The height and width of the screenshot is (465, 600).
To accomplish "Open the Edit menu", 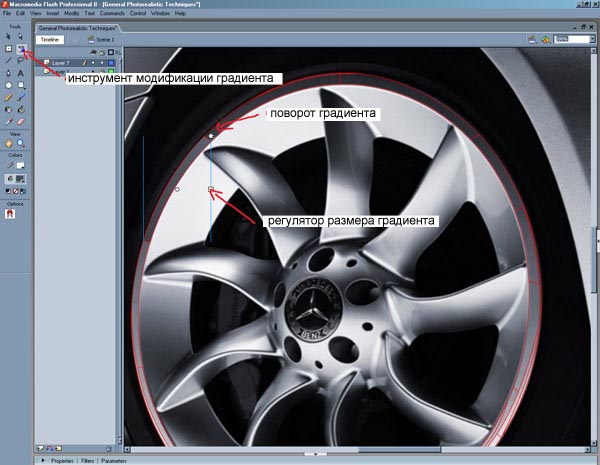I will [x=20, y=13].
